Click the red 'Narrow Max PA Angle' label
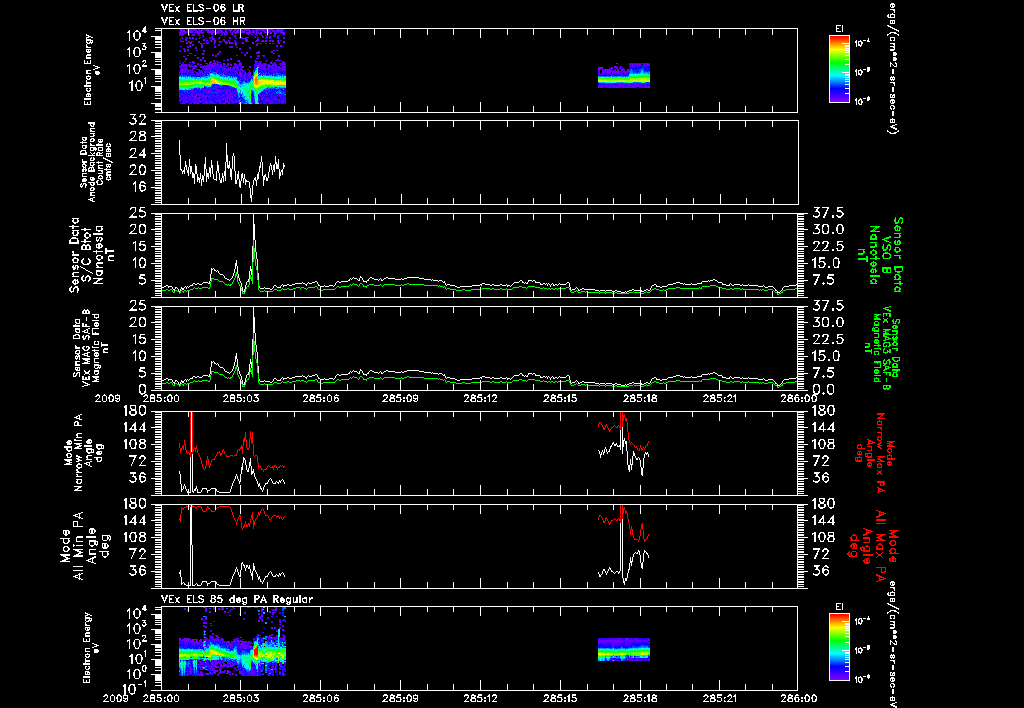This screenshot has width=1024, height=708. click(874, 453)
